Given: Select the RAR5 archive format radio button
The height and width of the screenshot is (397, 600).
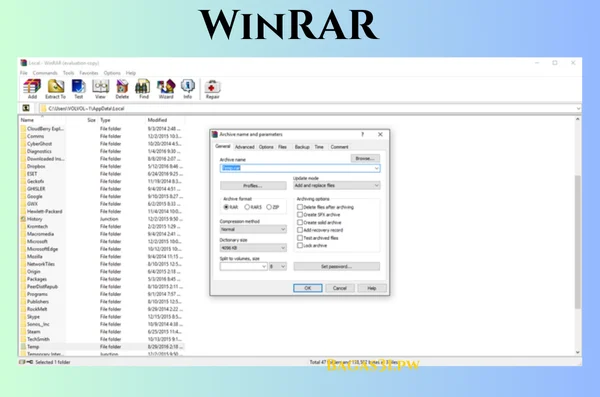Looking at the screenshot, I should (247, 207).
